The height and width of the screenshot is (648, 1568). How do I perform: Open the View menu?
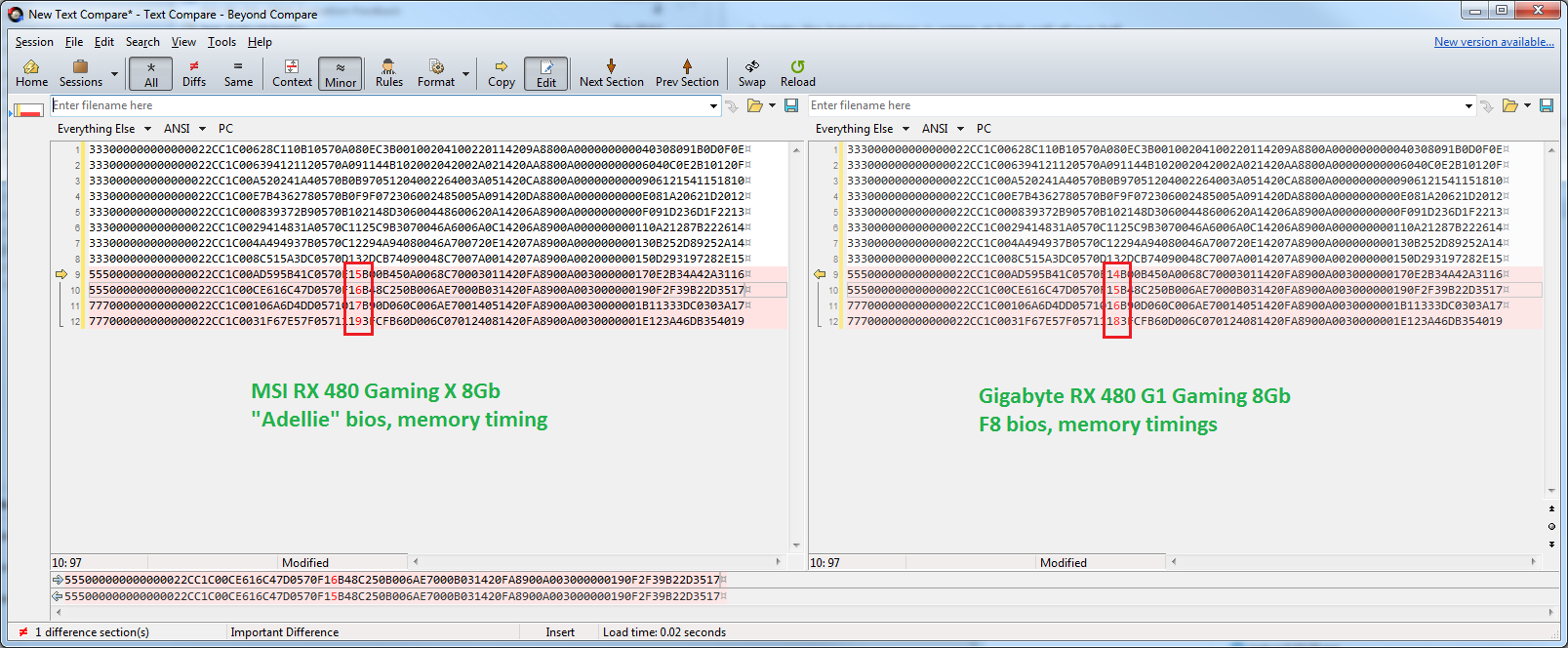pyautogui.click(x=183, y=42)
